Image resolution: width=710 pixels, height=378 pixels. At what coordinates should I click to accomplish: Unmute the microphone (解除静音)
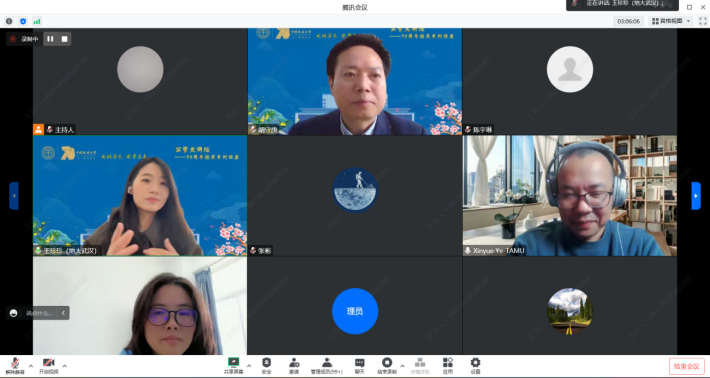pyautogui.click(x=15, y=365)
